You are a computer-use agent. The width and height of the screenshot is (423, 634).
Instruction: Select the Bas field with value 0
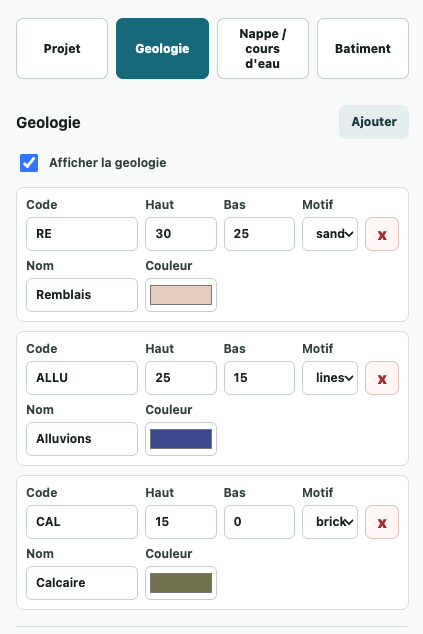[x=259, y=522]
